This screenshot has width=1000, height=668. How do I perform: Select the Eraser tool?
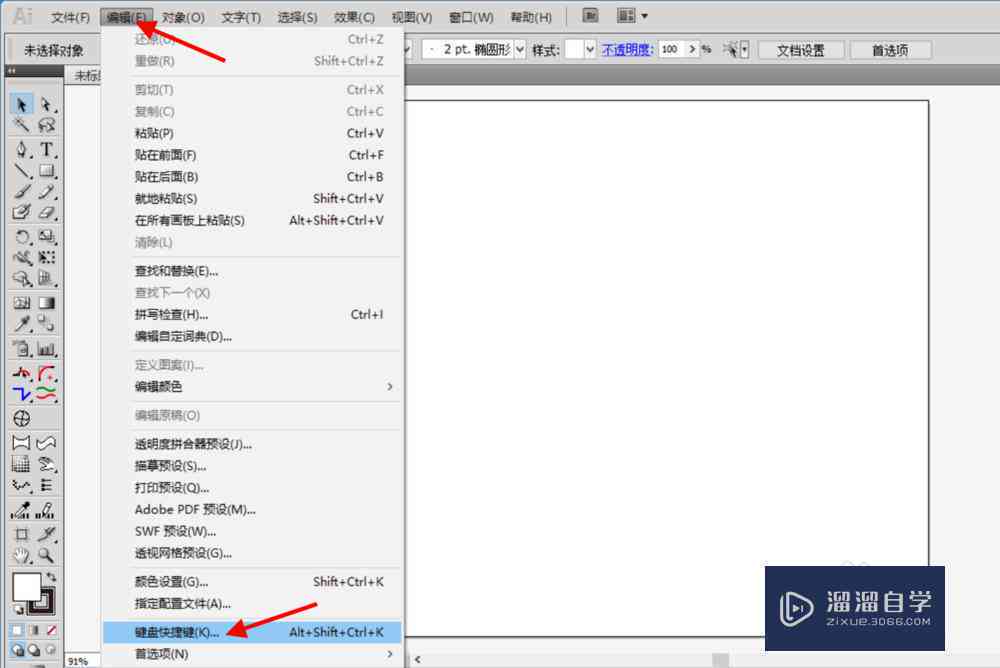click(x=47, y=212)
